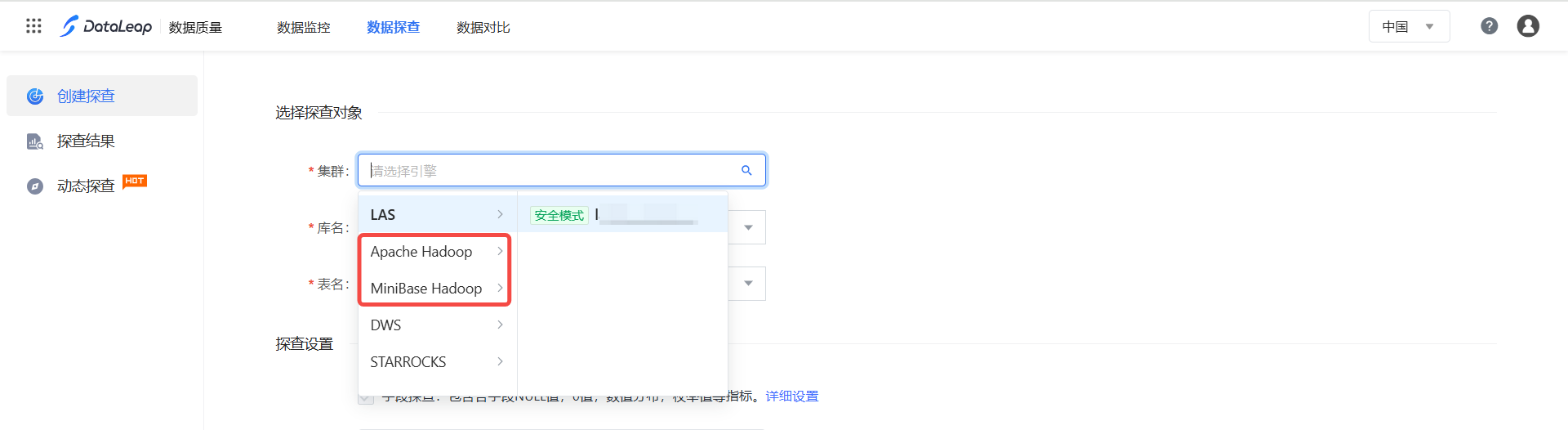Expand the STARROCKS chevron arrow

click(x=500, y=361)
